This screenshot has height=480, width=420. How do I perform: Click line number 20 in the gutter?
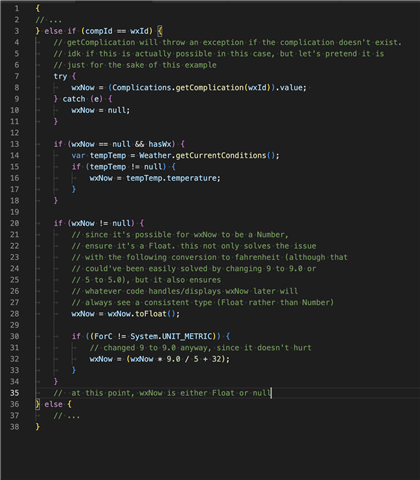(14, 223)
